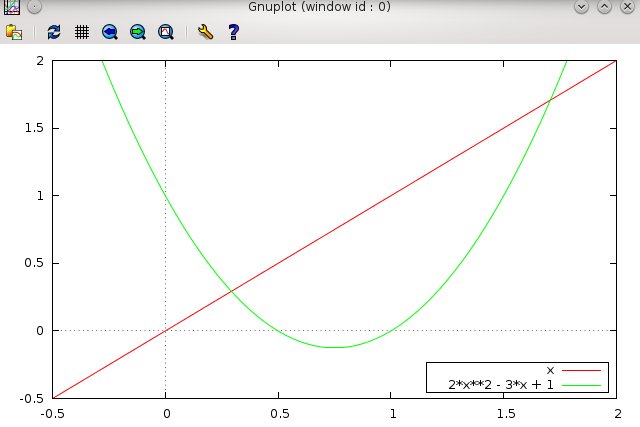Click the green line sample in legend
This screenshot has width=640, height=427.
click(x=584, y=384)
